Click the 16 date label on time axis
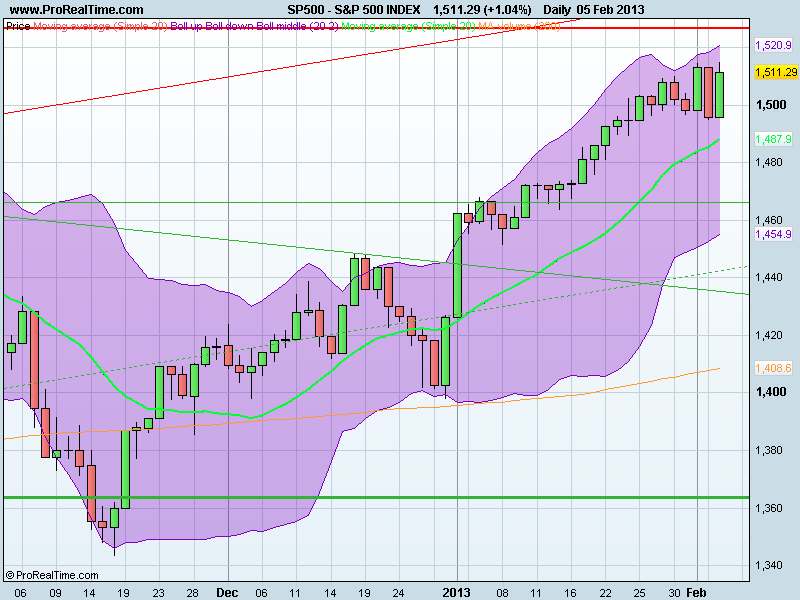The width and height of the screenshot is (800, 600). click(x=570, y=593)
